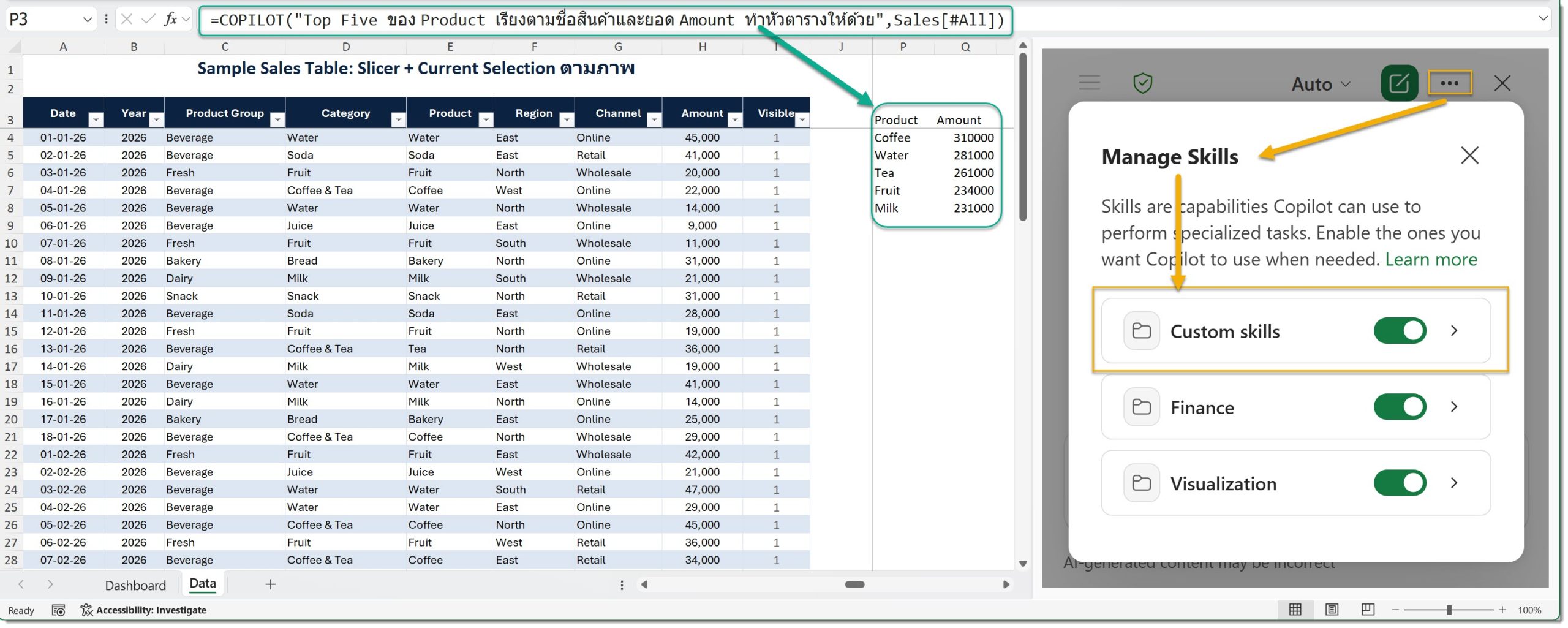The image size is (1568, 628).
Task: Toggle the Finance skills switch
Action: (x=1400, y=407)
